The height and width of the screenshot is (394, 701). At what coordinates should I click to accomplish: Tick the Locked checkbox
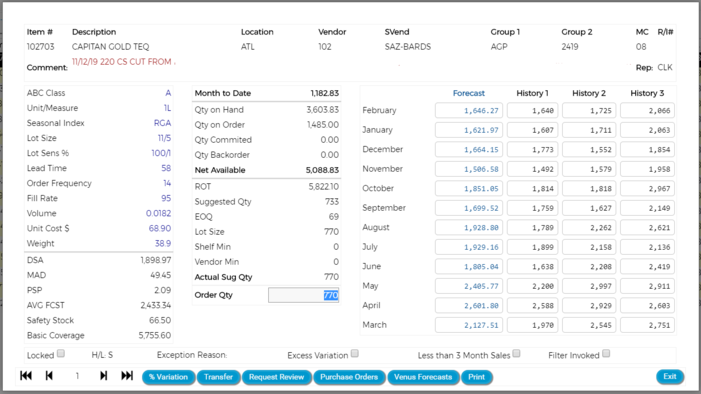(x=61, y=354)
